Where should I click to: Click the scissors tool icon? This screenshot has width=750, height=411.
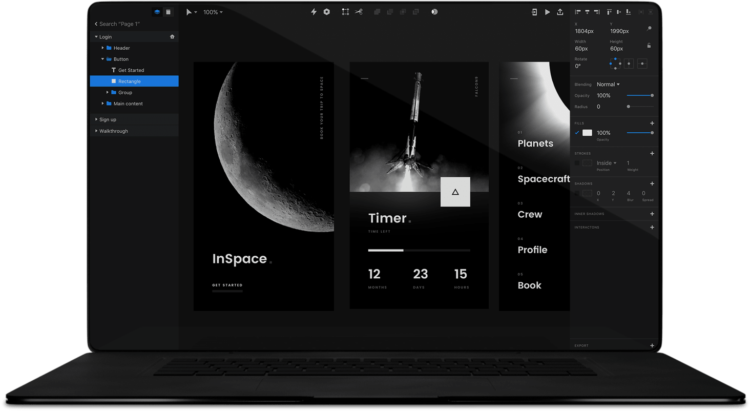tap(359, 12)
